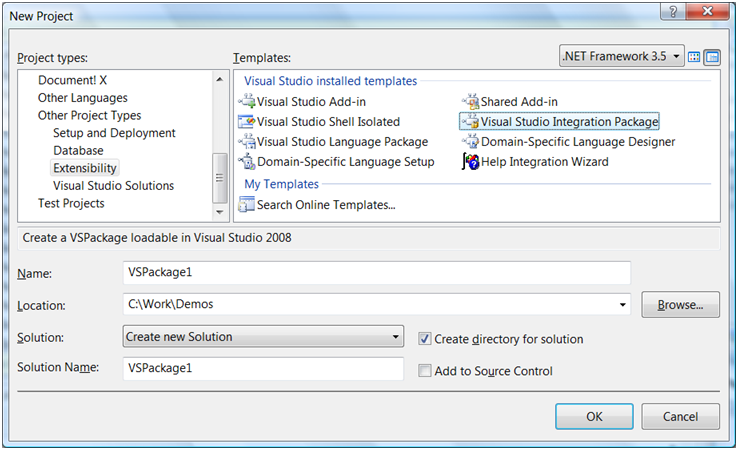738x450 pixels.
Task: Click the Visual Studio Shell Isolated icon
Action: pyautogui.click(x=247, y=121)
